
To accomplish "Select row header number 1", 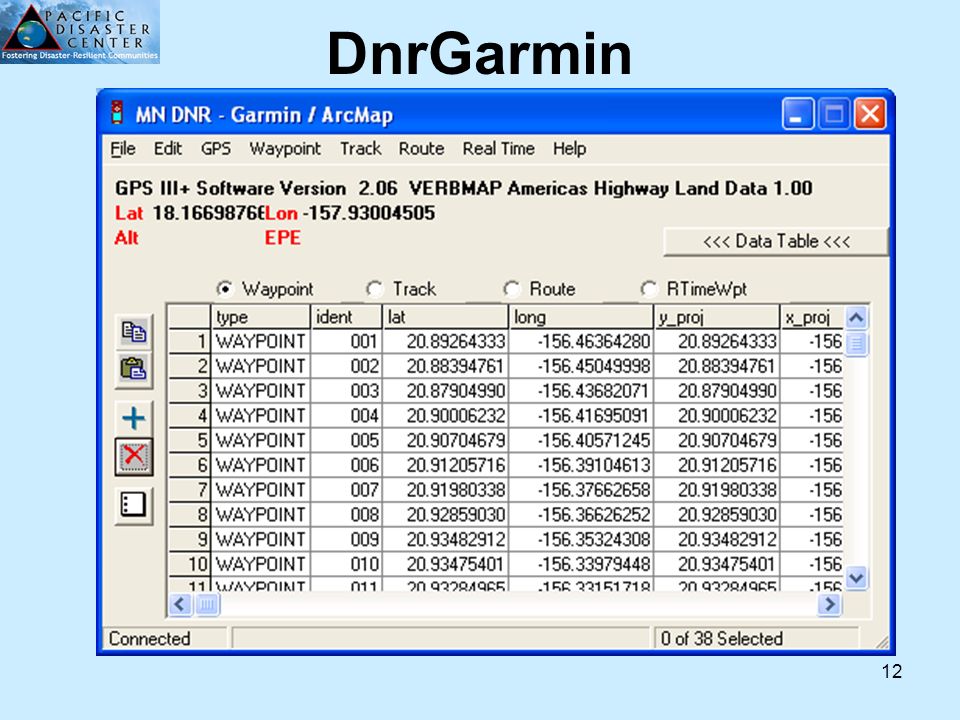I will [189, 341].
